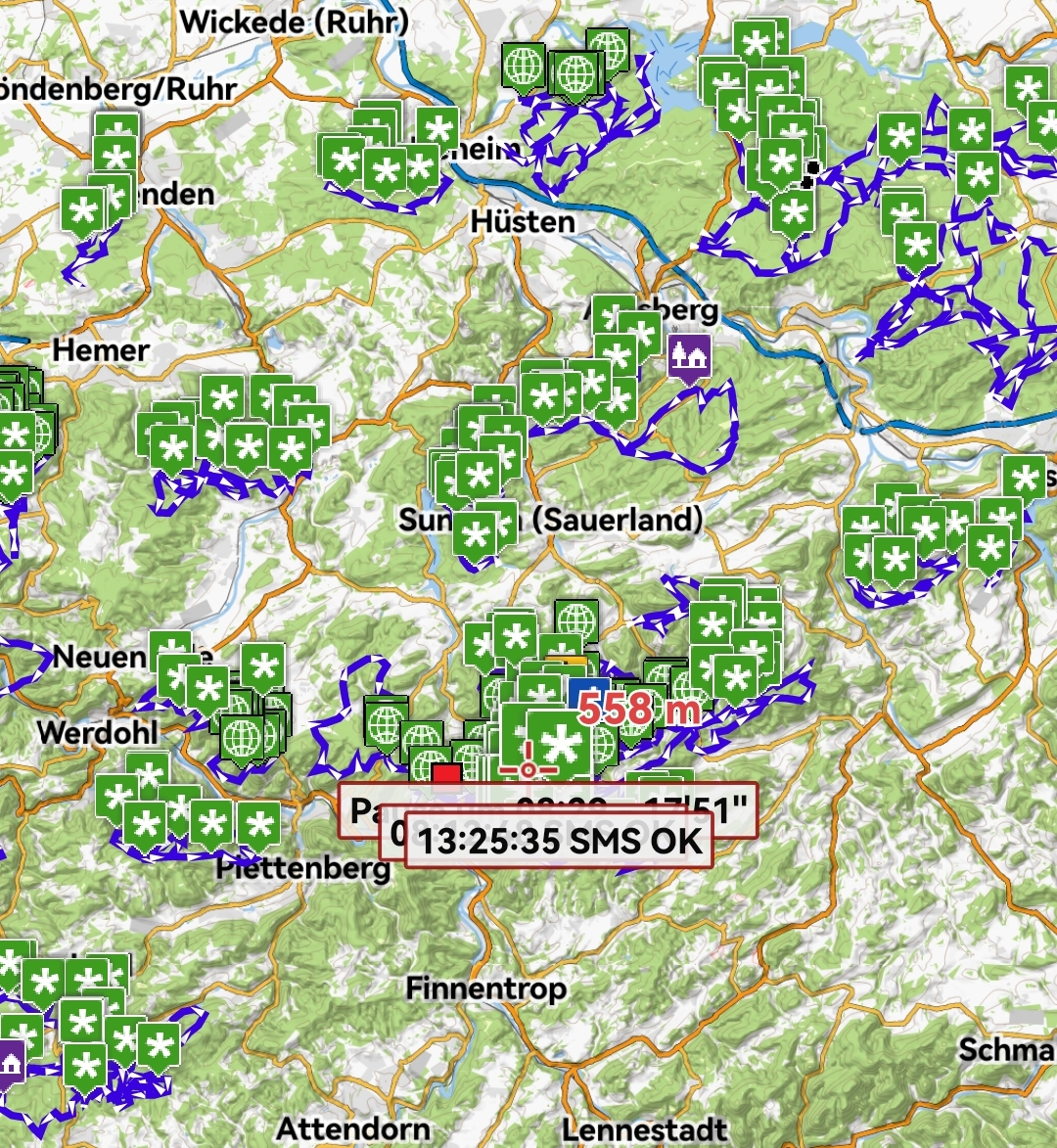Tap the Hemer town label
The width and height of the screenshot is (1057, 1148).
click(x=101, y=349)
